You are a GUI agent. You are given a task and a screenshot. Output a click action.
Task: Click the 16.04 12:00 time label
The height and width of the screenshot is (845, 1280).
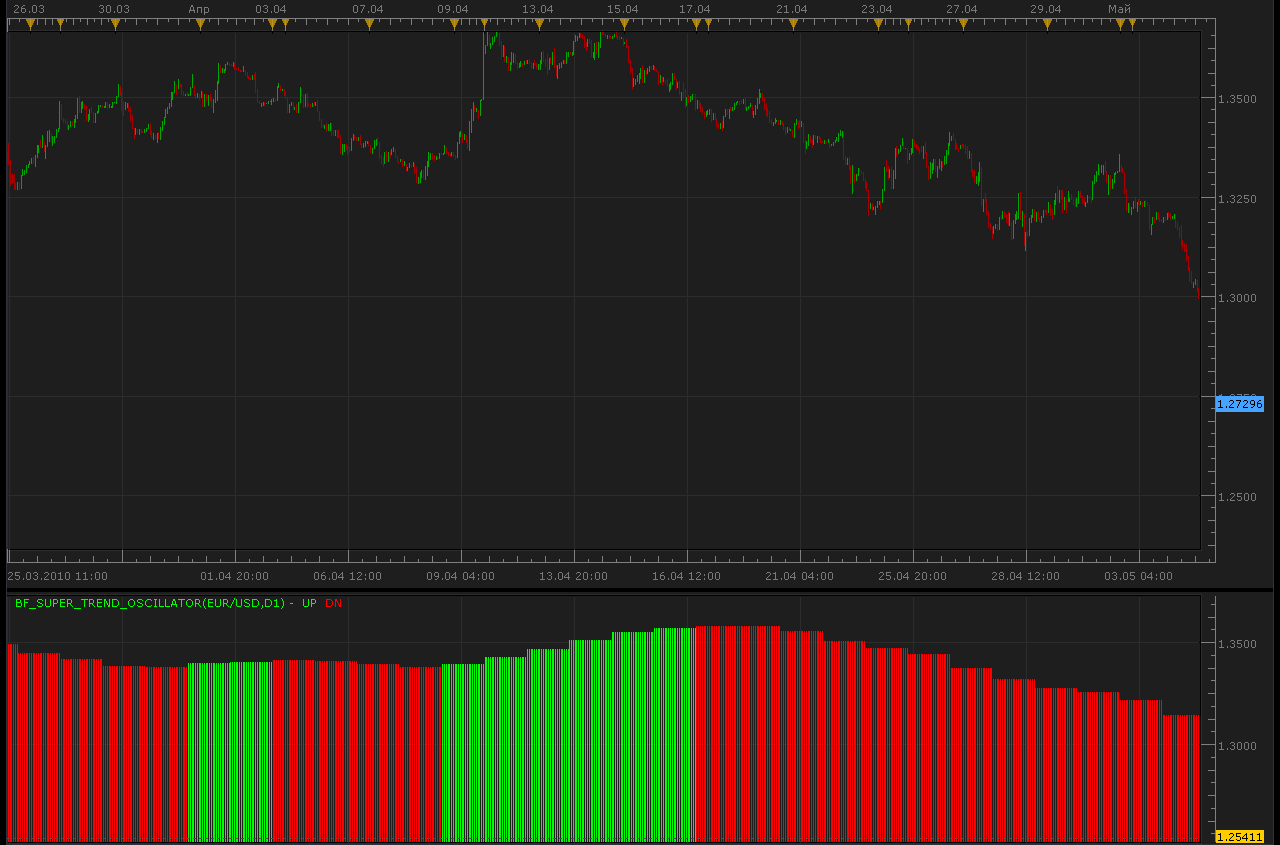pos(686,576)
